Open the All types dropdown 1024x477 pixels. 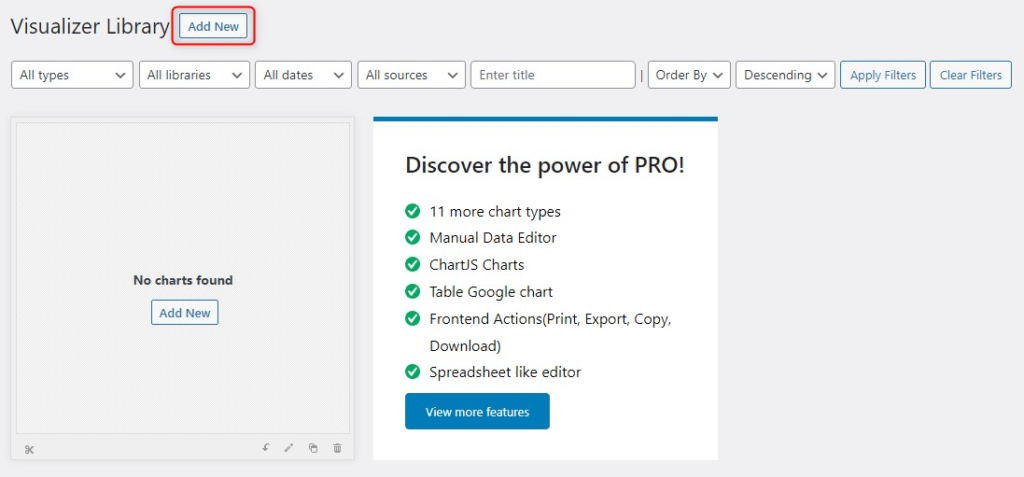click(72, 75)
